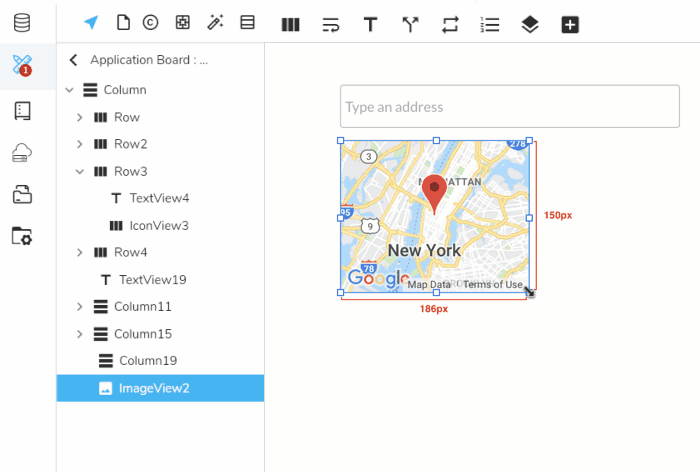Image resolution: width=700 pixels, height=472 pixels.
Task: Expand the Row2 tree node
Action: tap(80, 144)
